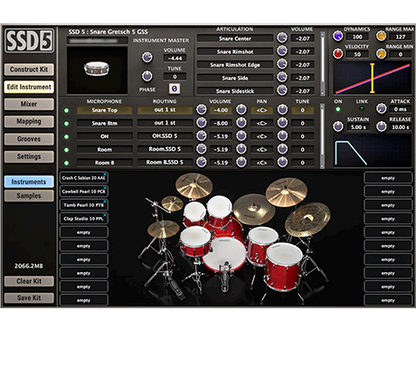Click the Snare Rimshot Edge volume knob
Screen dimensions: 416x376
pyautogui.click(x=282, y=64)
